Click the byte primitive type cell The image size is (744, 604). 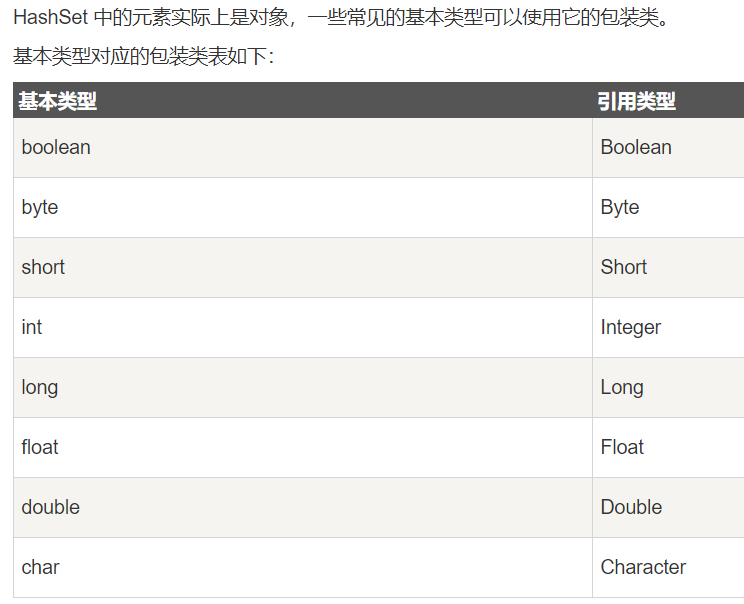(303, 207)
